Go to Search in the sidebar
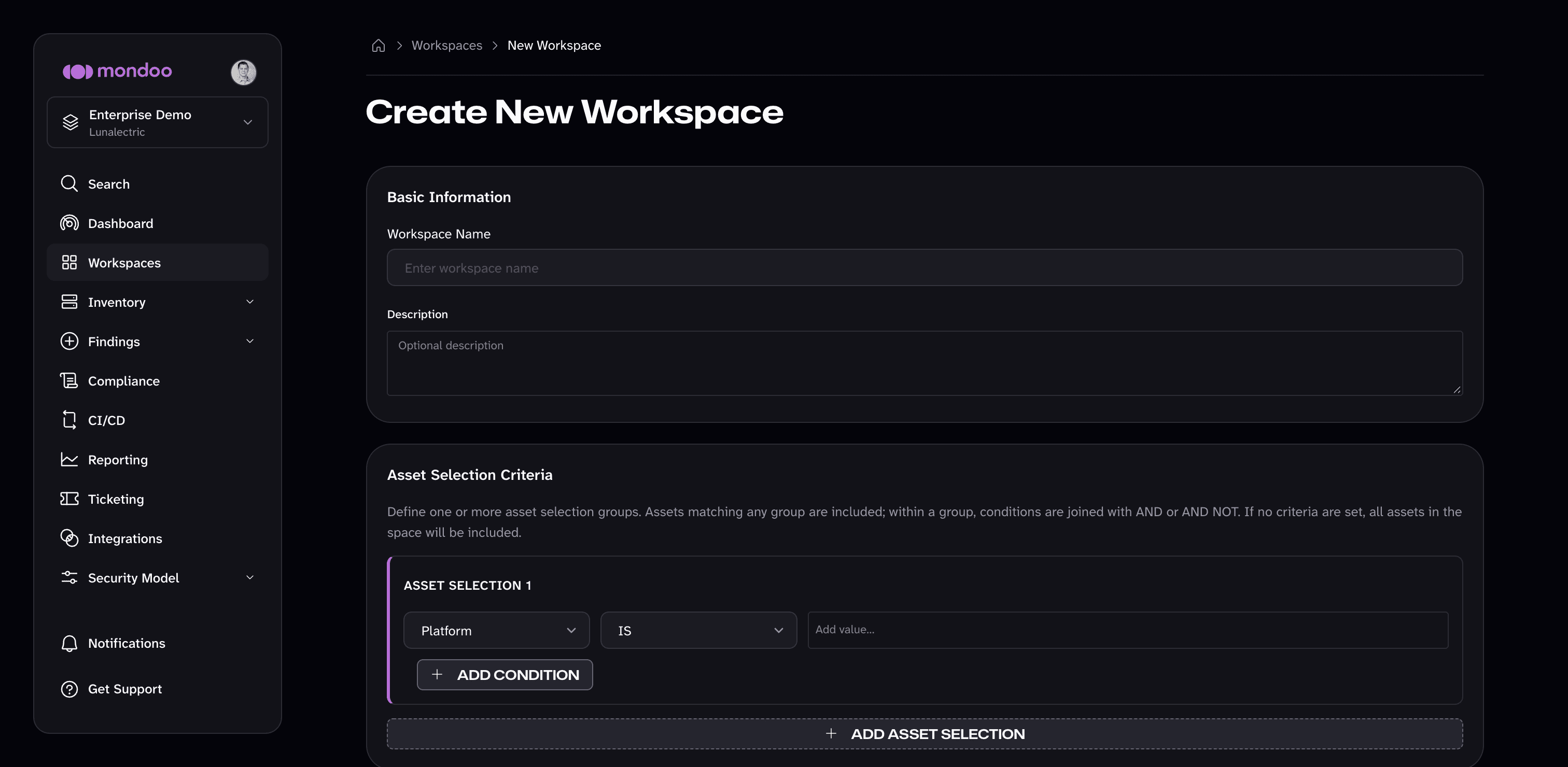Image resolution: width=1568 pixels, height=767 pixels. (158, 183)
